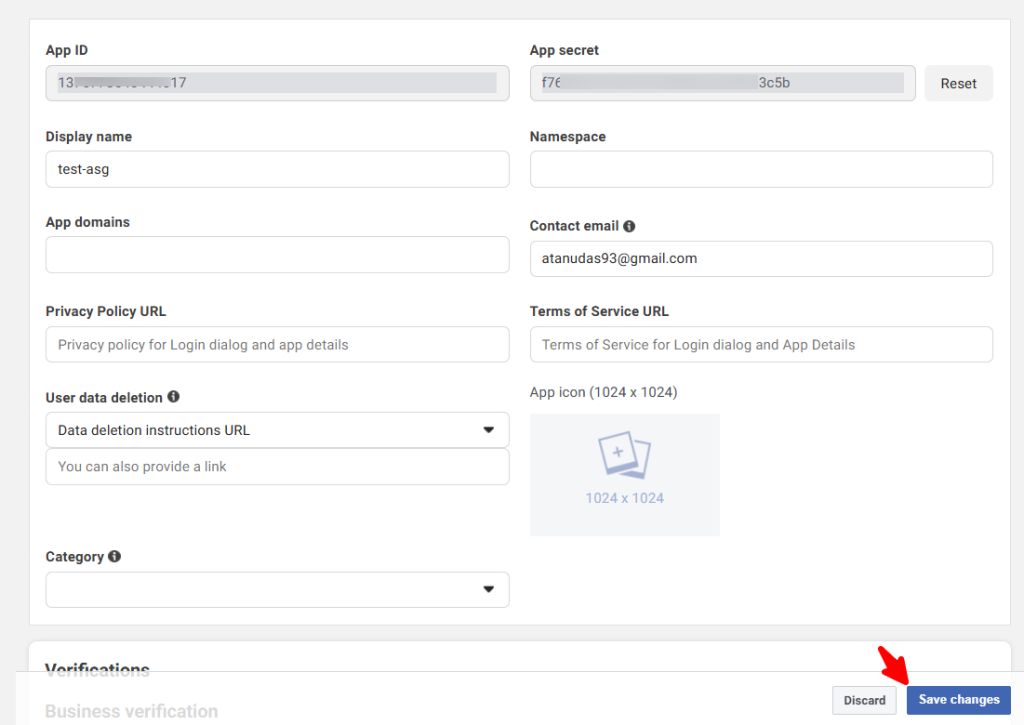Click the Save changes button
The height and width of the screenshot is (725, 1024).
(958, 700)
